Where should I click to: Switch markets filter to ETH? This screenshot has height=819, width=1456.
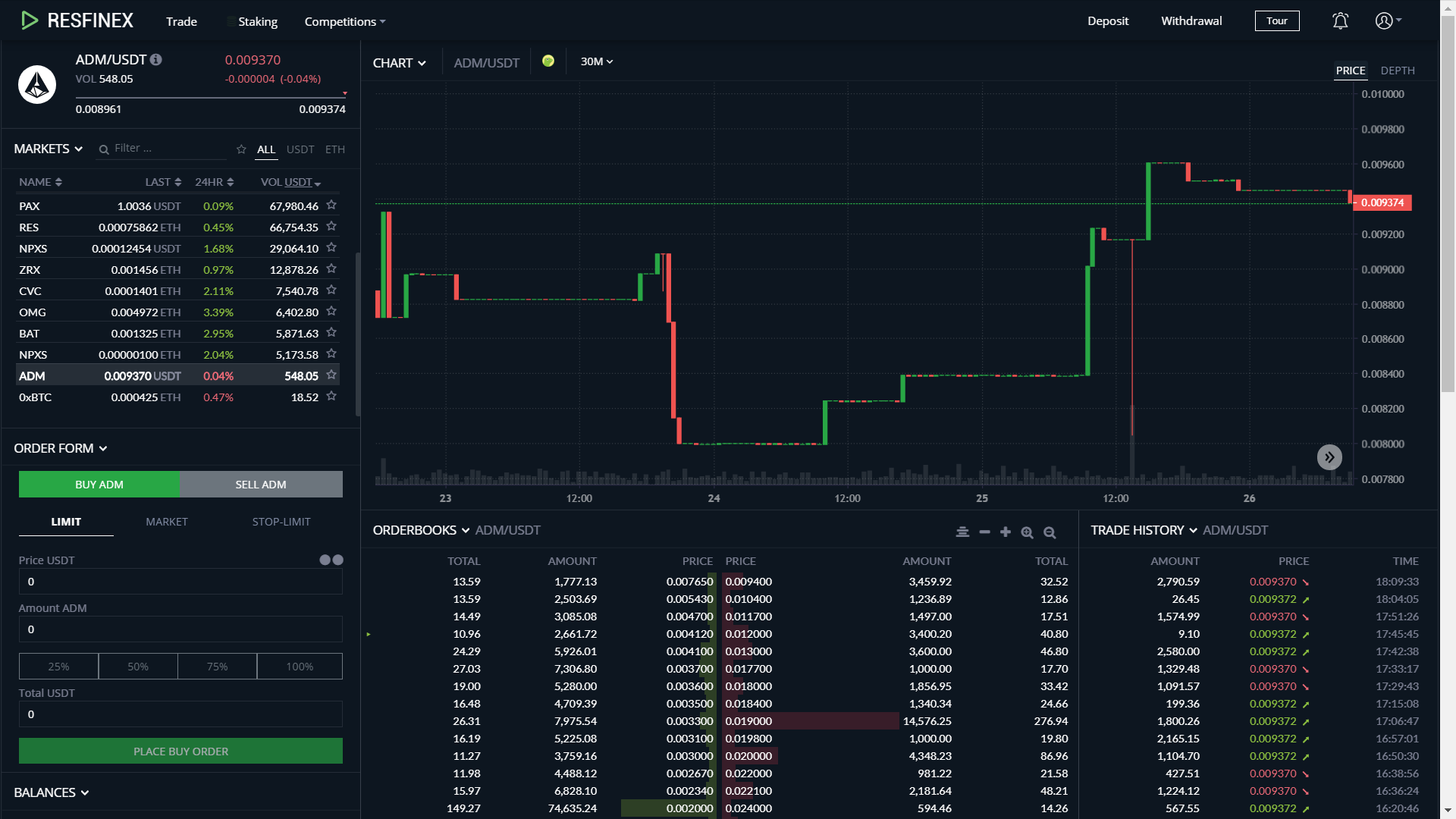(335, 149)
